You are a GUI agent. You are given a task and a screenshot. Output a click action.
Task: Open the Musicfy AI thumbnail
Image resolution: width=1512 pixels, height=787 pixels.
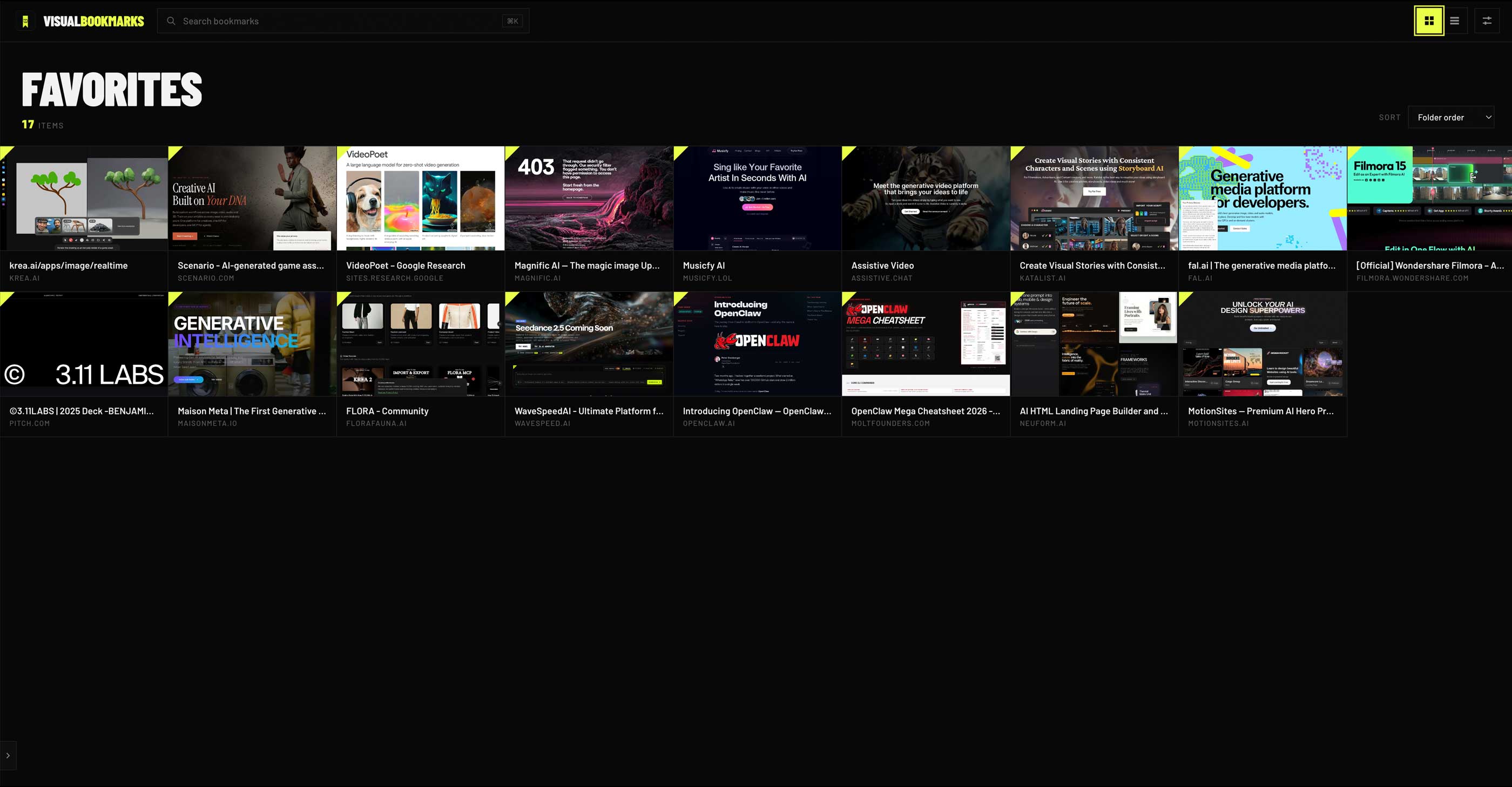pyautogui.click(x=758, y=198)
